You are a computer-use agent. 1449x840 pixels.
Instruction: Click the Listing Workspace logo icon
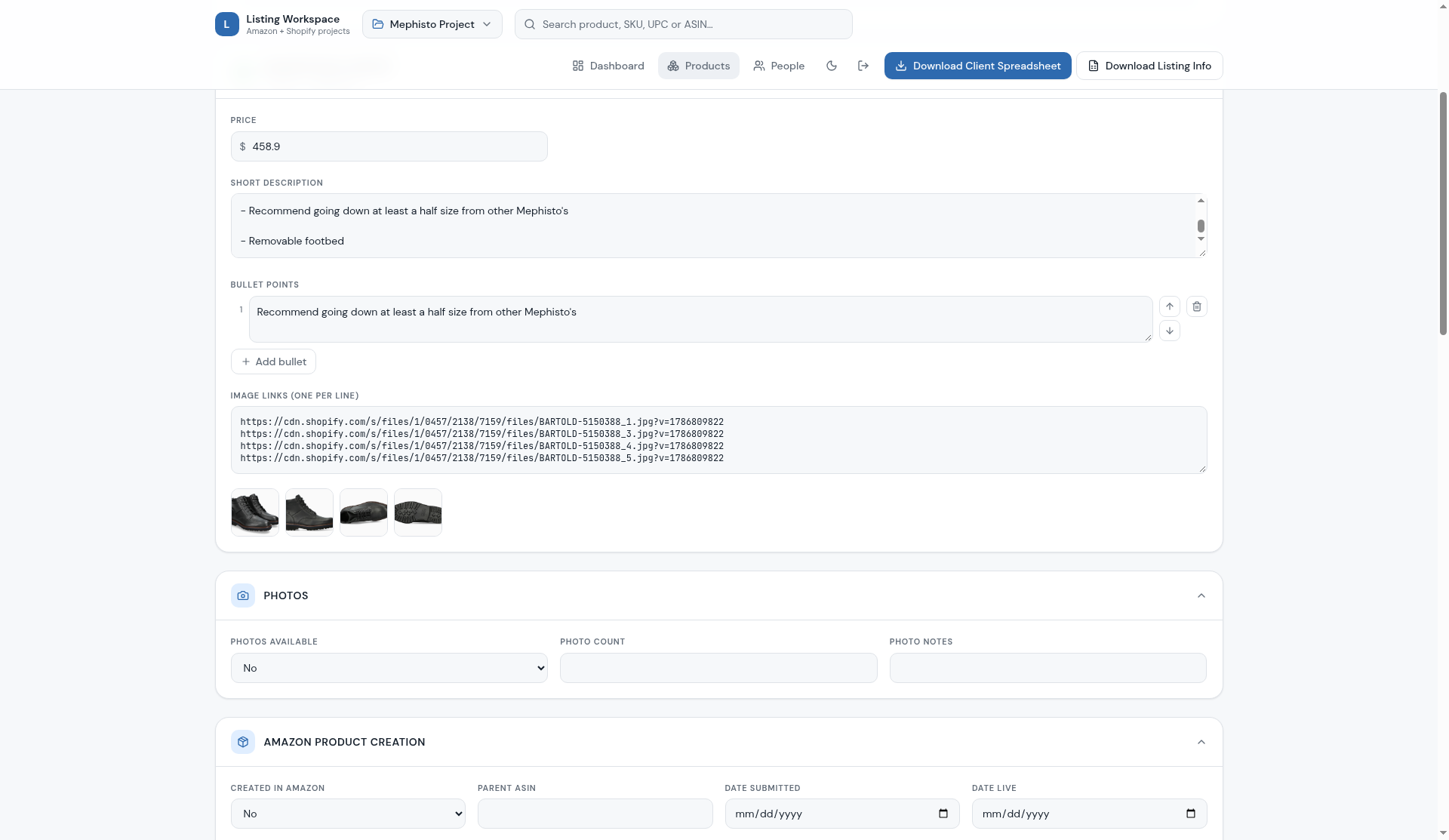226,24
